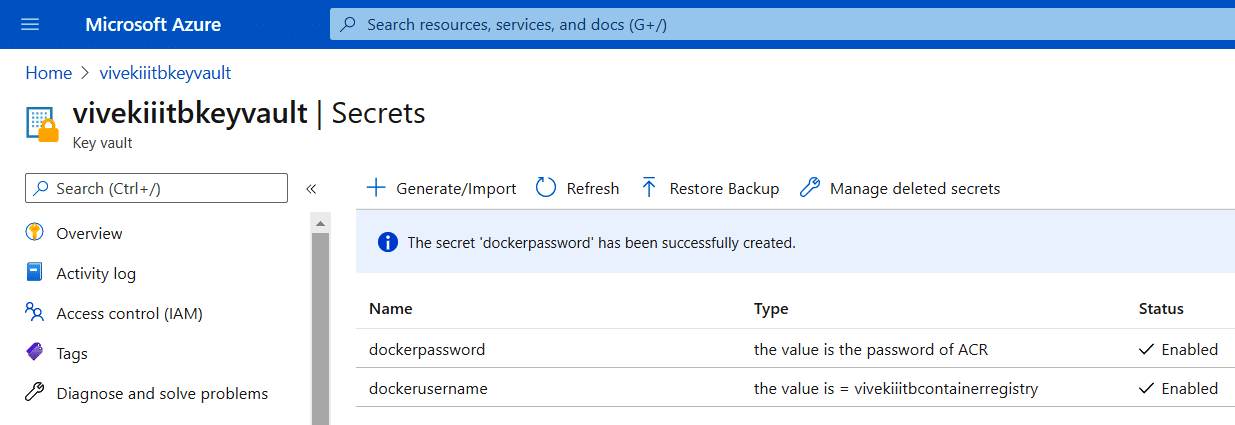This screenshot has height=425, width=1235.
Task: Click the Activity log icon
Action: click(35, 273)
